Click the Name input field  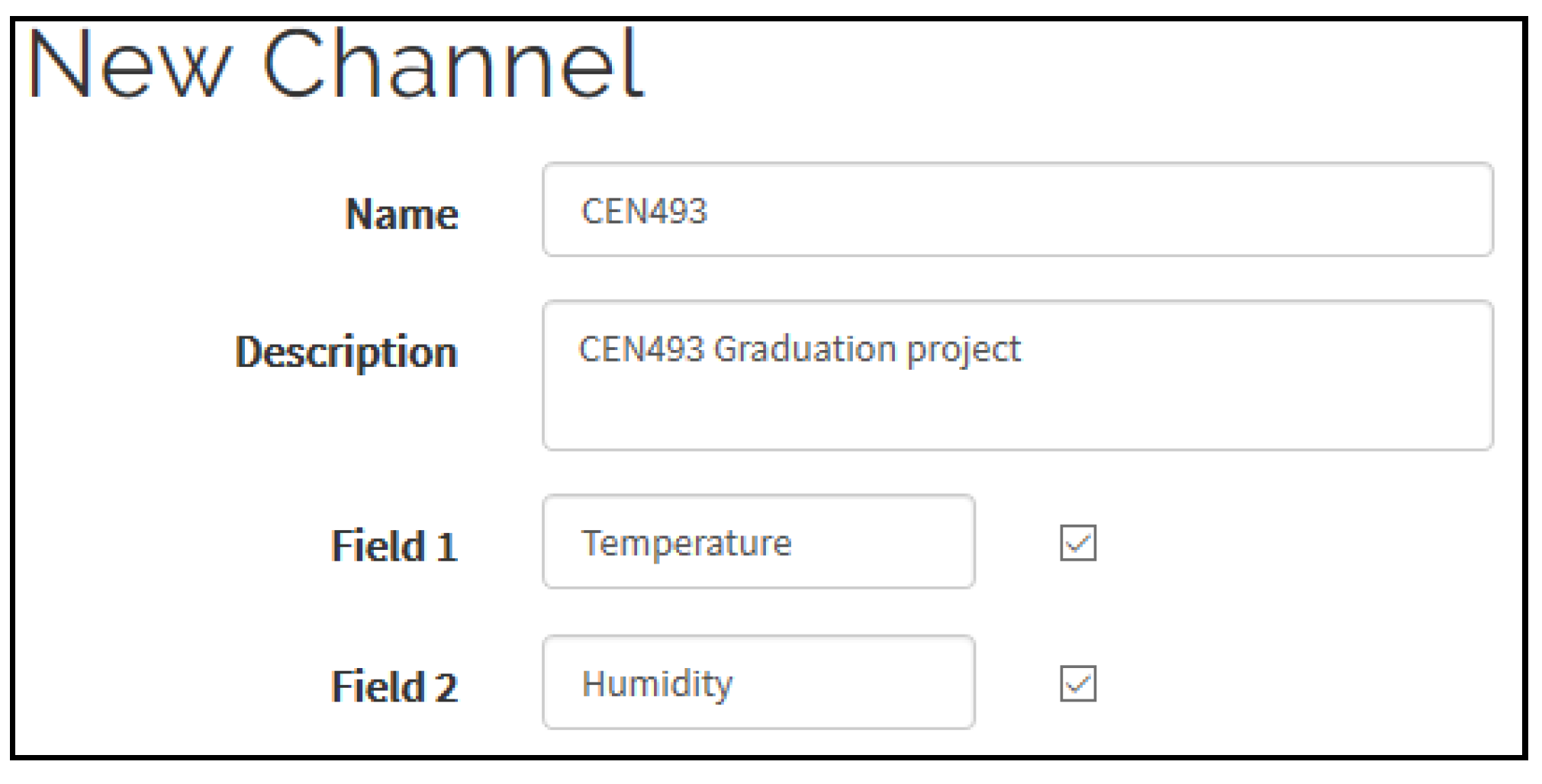click(1017, 210)
